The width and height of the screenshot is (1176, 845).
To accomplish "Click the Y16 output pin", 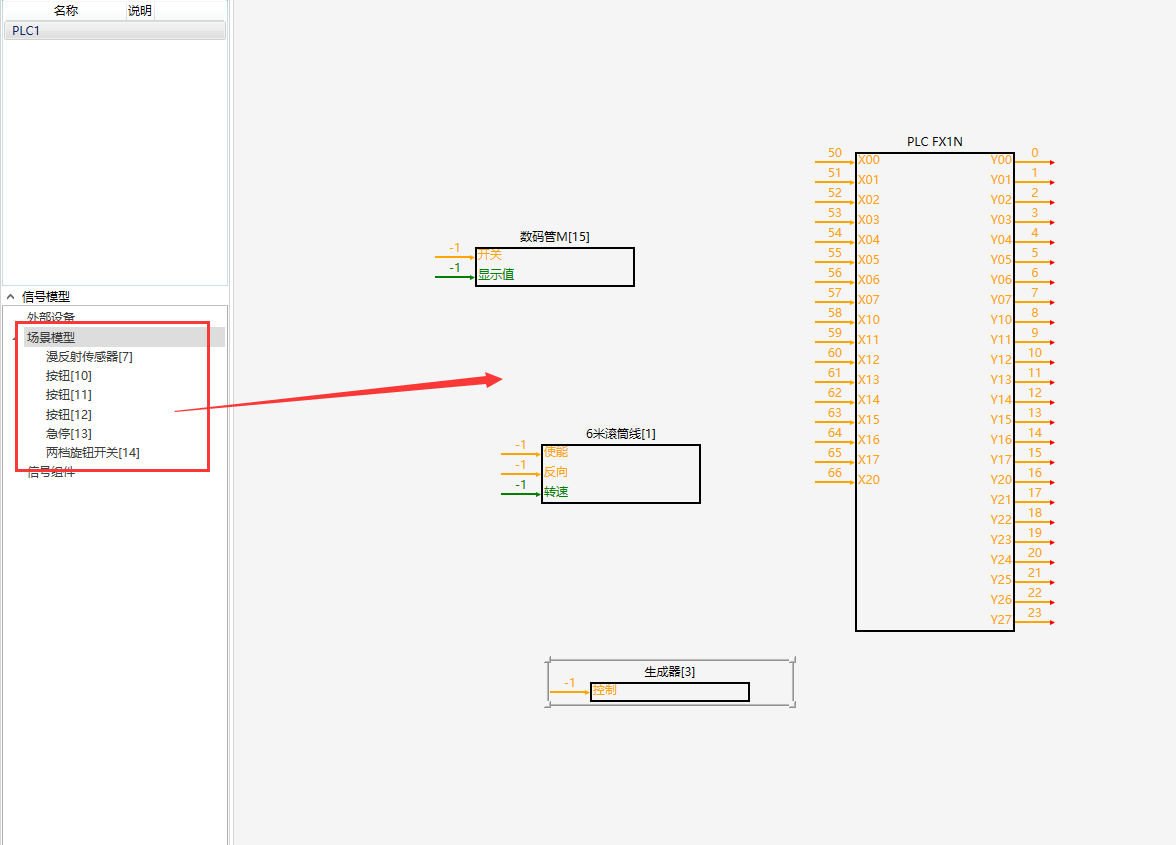I will pyautogui.click(x=1001, y=440).
